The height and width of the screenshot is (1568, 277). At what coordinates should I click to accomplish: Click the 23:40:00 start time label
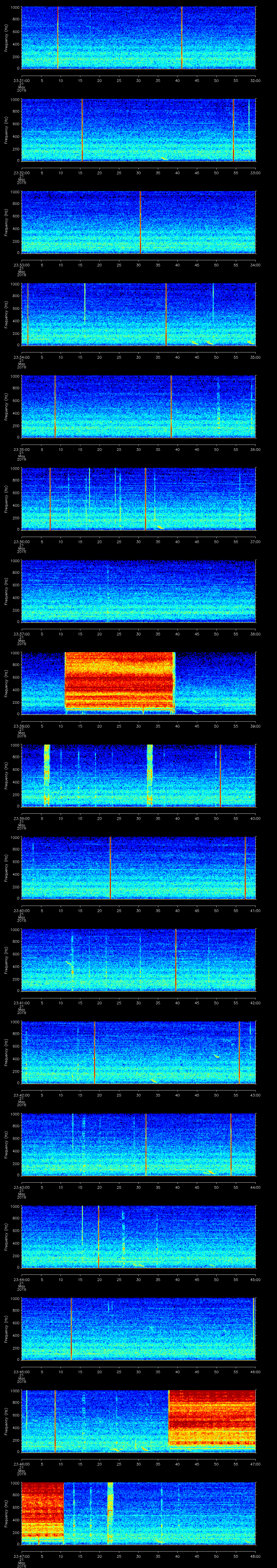[21, 910]
